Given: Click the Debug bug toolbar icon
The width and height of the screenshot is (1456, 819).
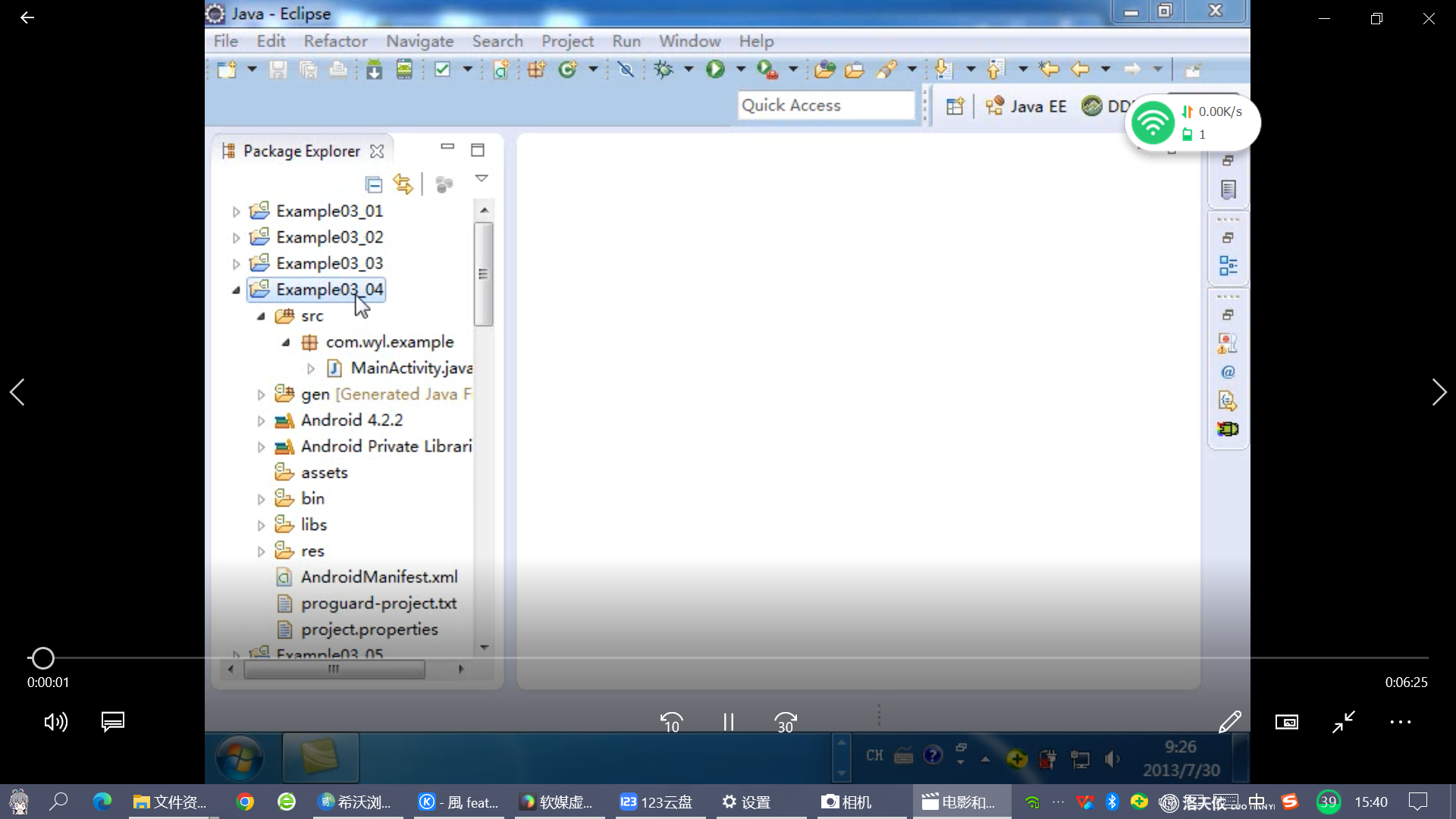Looking at the screenshot, I should click(x=664, y=70).
